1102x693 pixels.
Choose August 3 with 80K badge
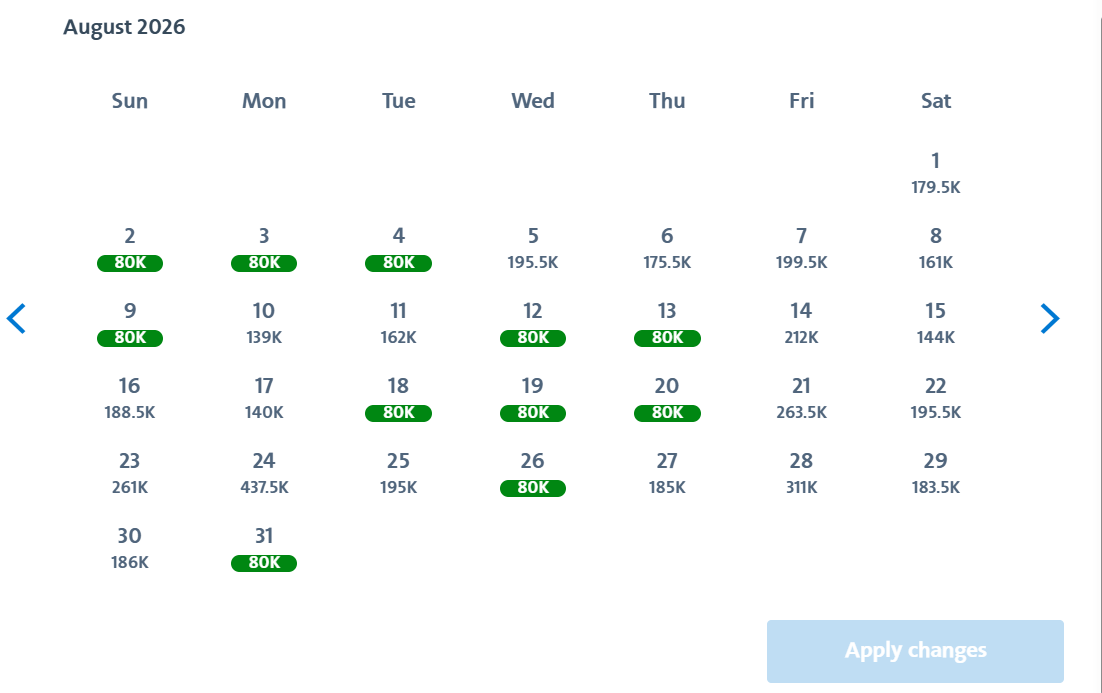point(264,248)
